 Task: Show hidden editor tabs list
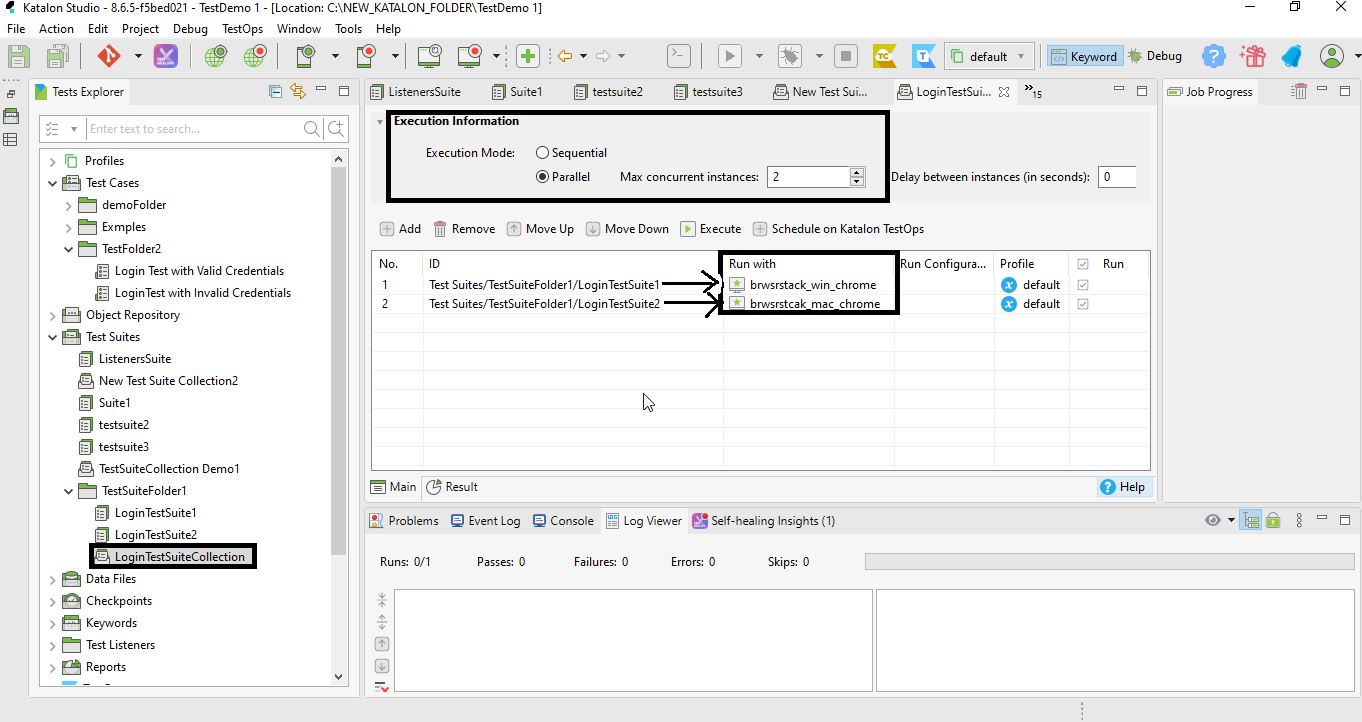1033,92
